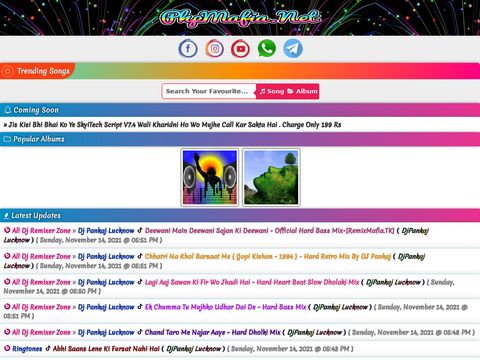Click circle bullet icon of Lagi Aaj row

click(x=7, y=282)
